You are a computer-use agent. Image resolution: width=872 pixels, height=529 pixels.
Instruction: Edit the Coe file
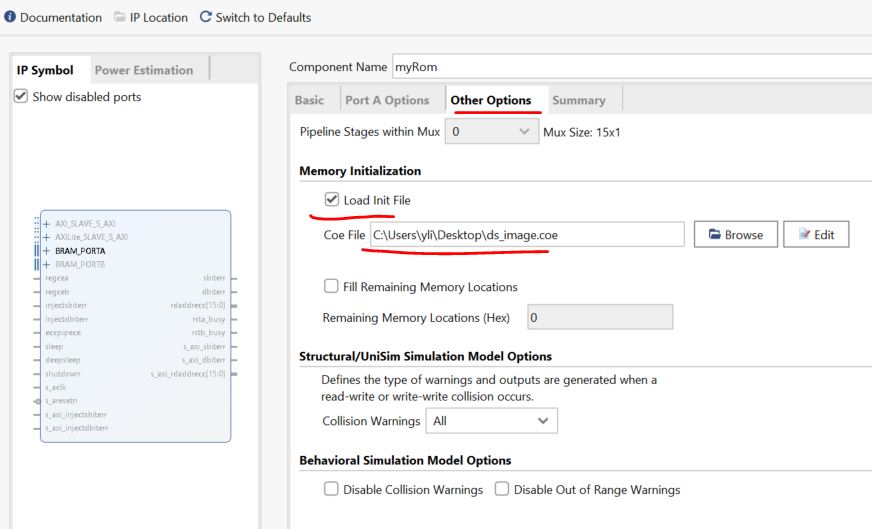pyautogui.click(x=816, y=235)
